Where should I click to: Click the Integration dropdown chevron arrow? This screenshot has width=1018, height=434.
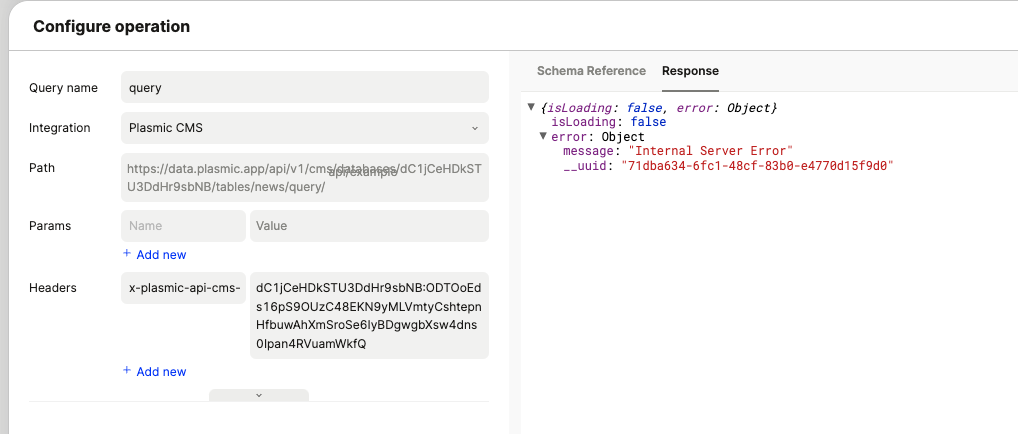(474, 128)
